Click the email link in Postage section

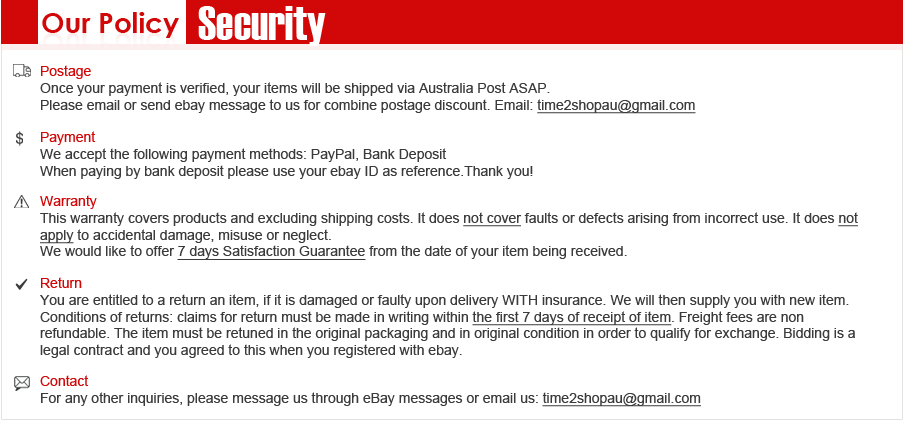pyautogui.click(x=616, y=106)
